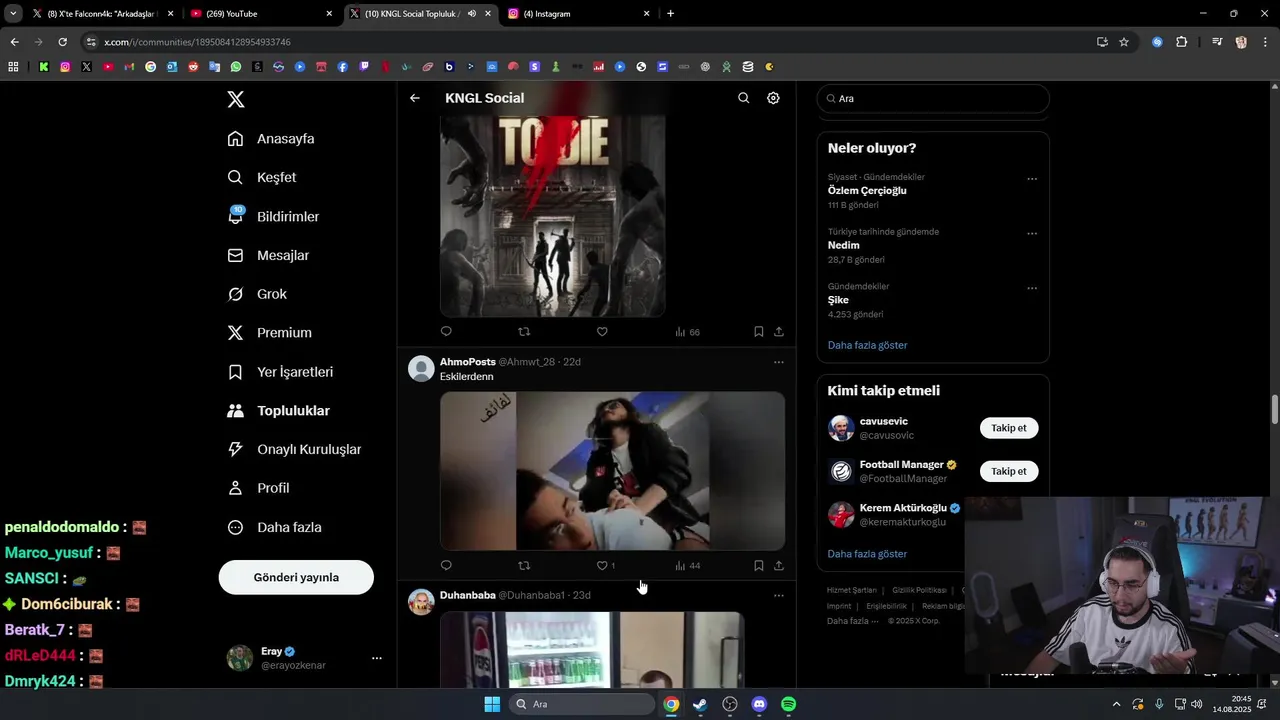Viewport: 1280px width, 720px height.
Task: Show hidden system tray icons
Action: point(1116,704)
